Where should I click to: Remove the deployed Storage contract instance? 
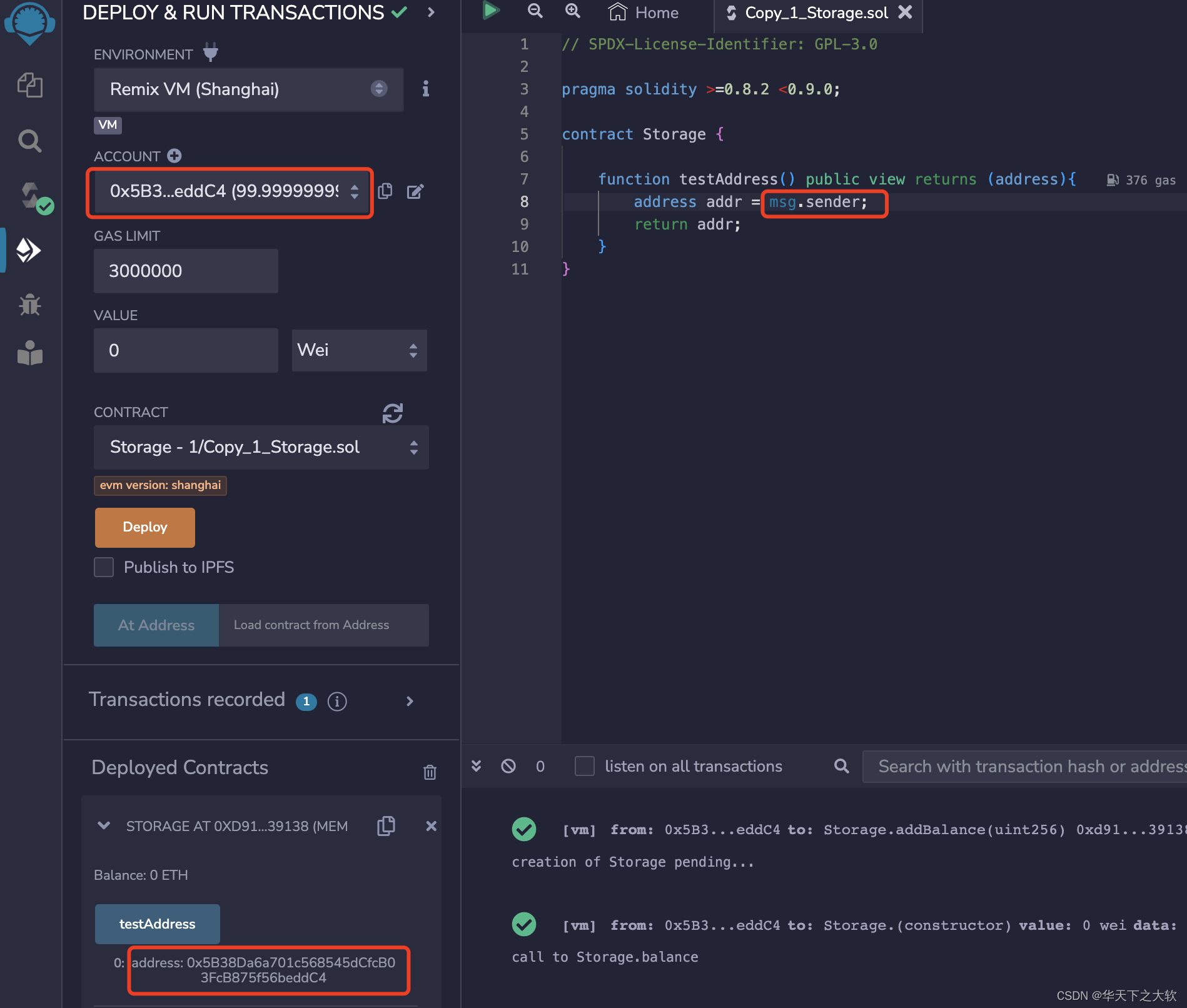[x=431, y=826]
